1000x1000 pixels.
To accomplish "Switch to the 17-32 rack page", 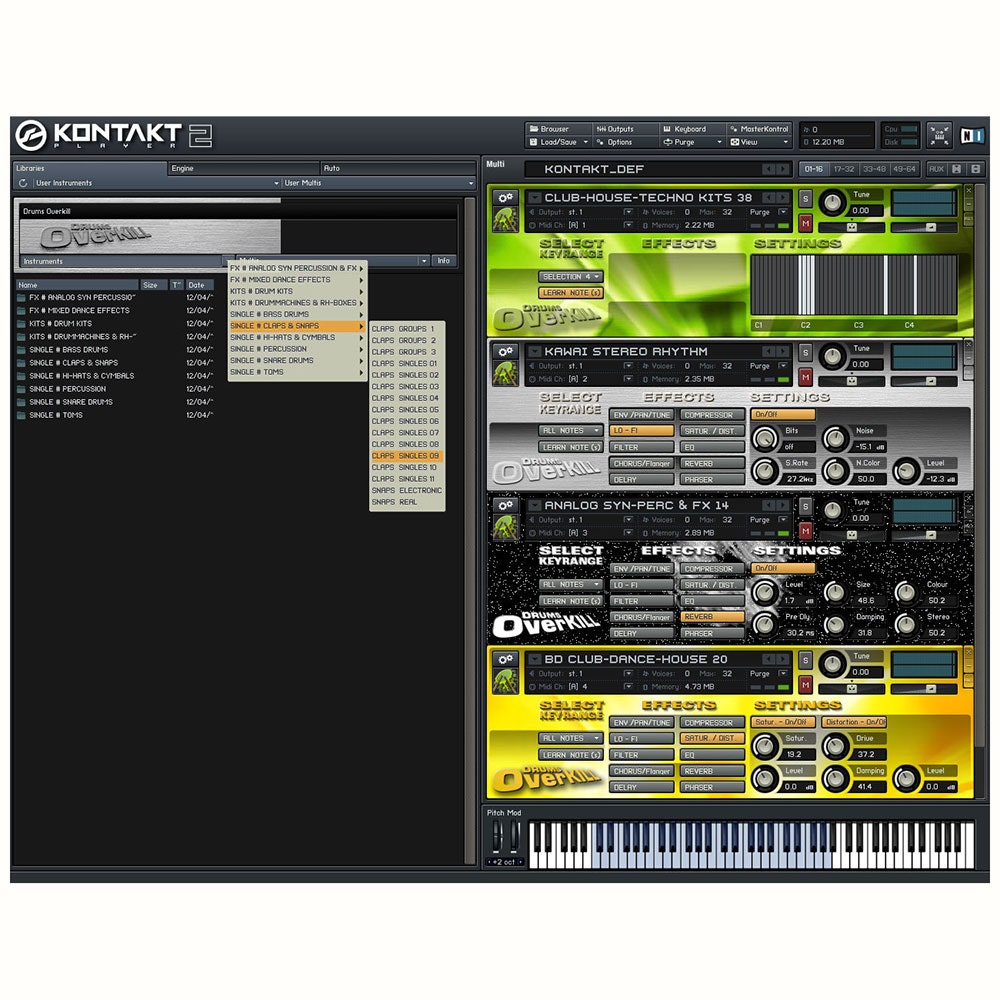I will (x=844, y=169).
